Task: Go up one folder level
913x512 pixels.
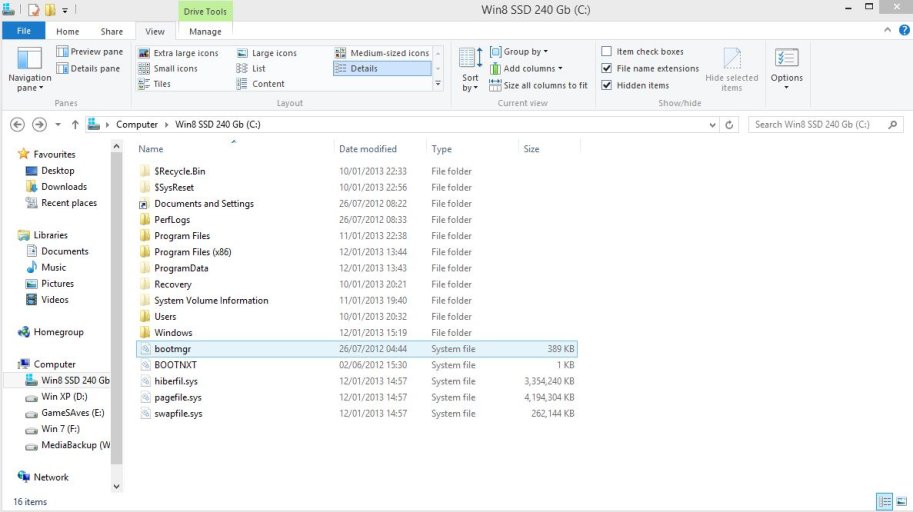Action: (x=75, y=125)
